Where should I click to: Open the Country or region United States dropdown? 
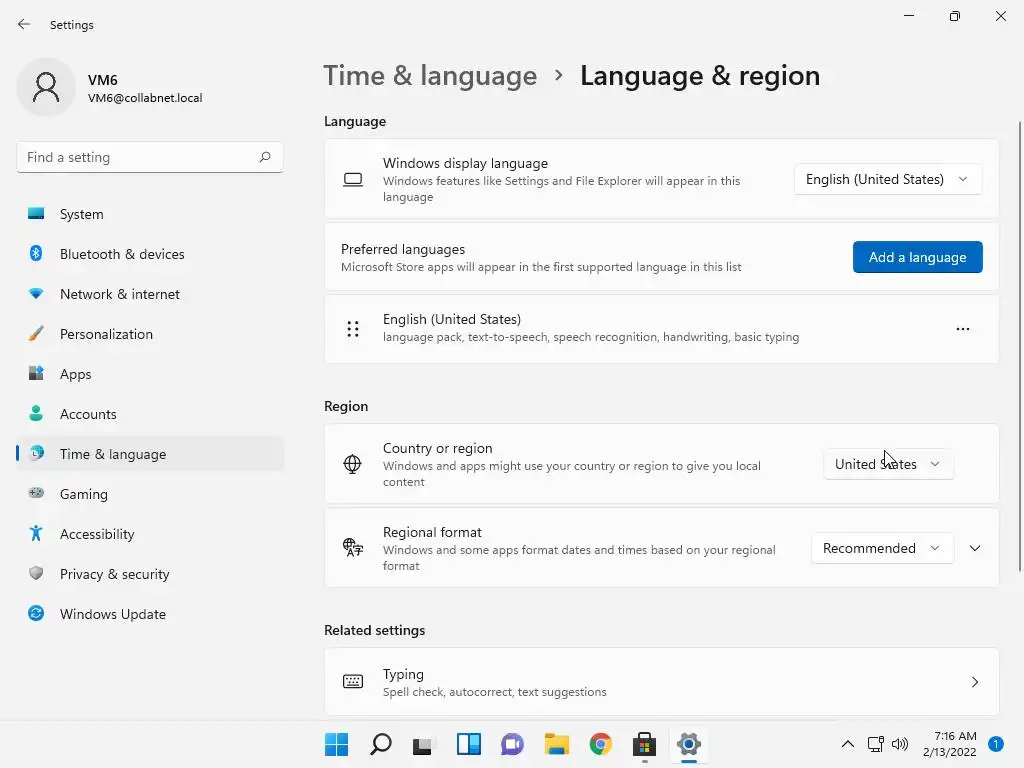[888, 464]
